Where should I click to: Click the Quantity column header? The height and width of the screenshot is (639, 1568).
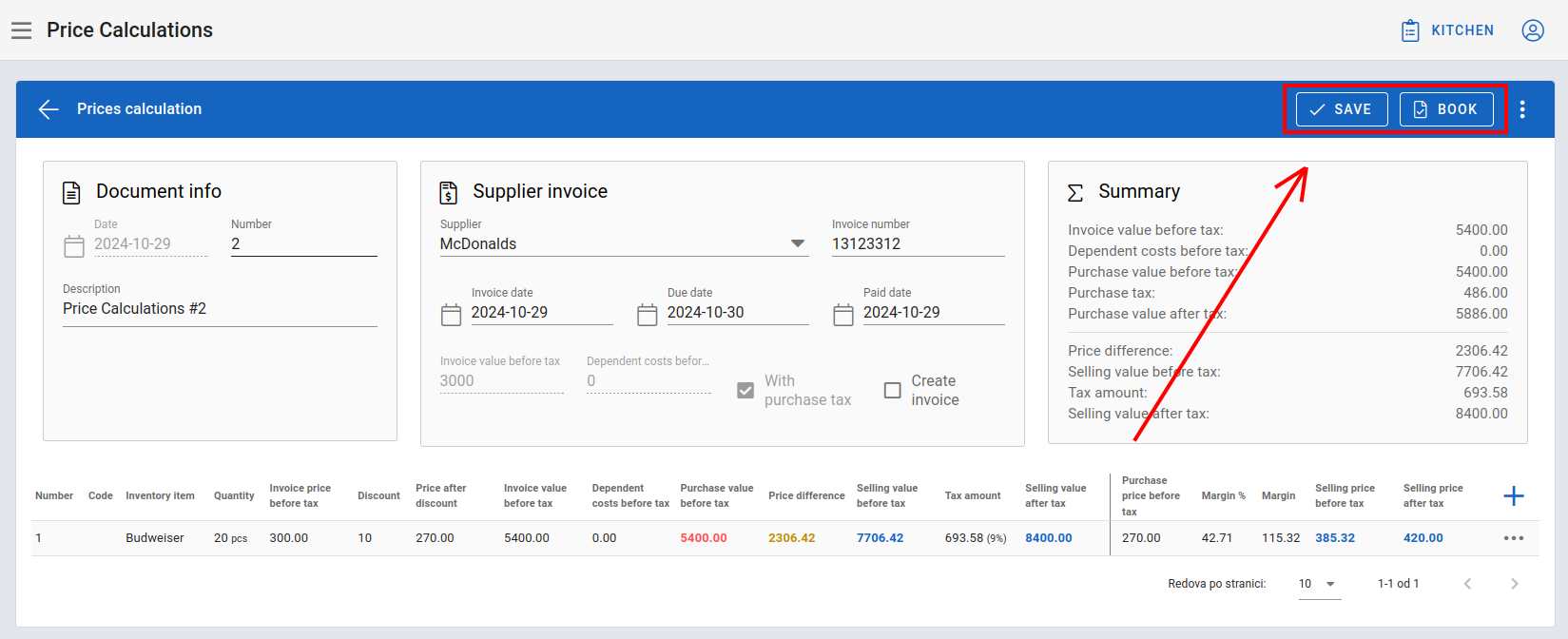click(234, 496)
